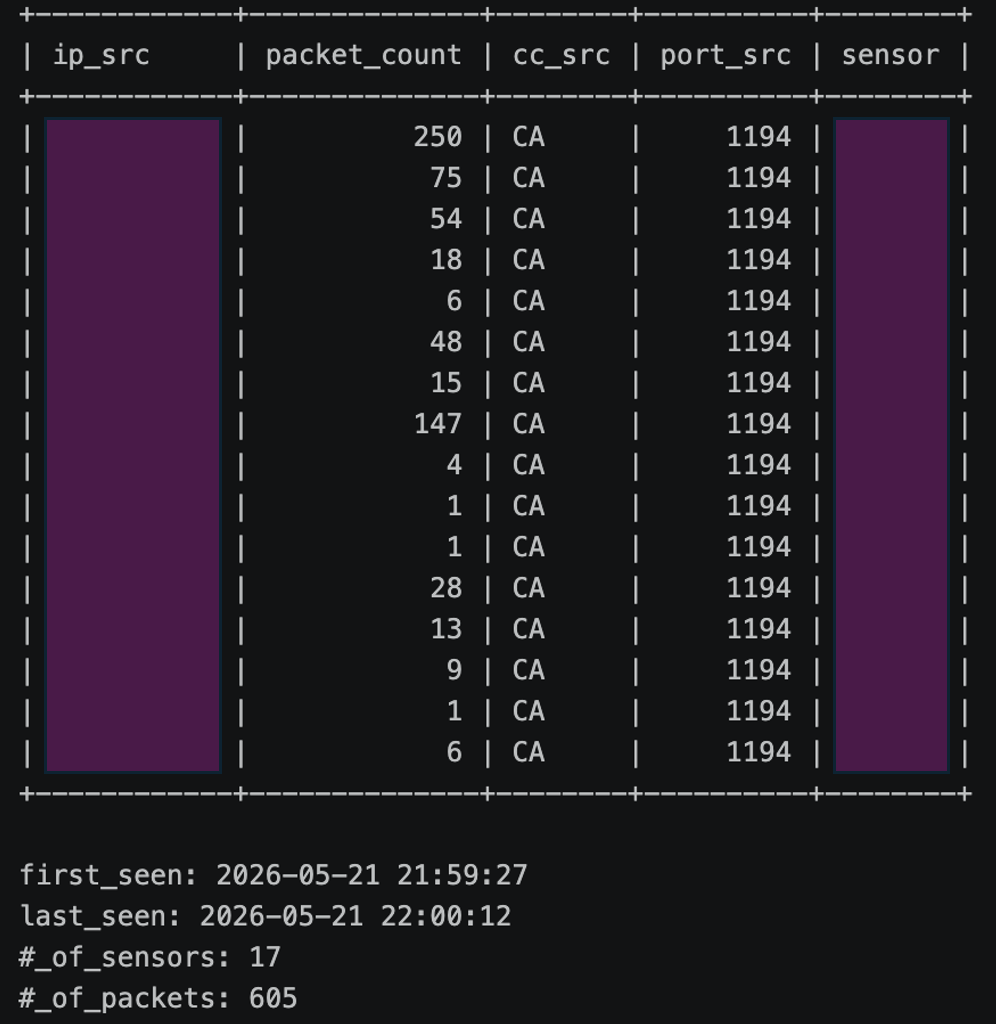Select last_seen timestamp 2026-05-21 22:00:12
This screenshot has width=996, height=1024.
pos(355,917)
